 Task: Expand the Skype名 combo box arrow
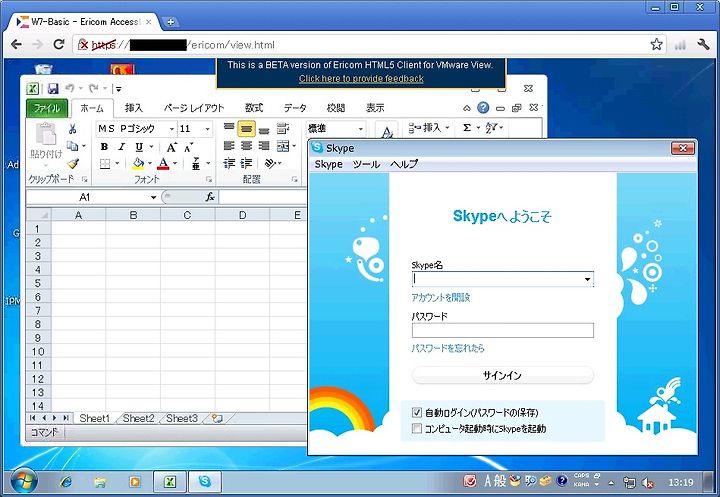(587, 279)
